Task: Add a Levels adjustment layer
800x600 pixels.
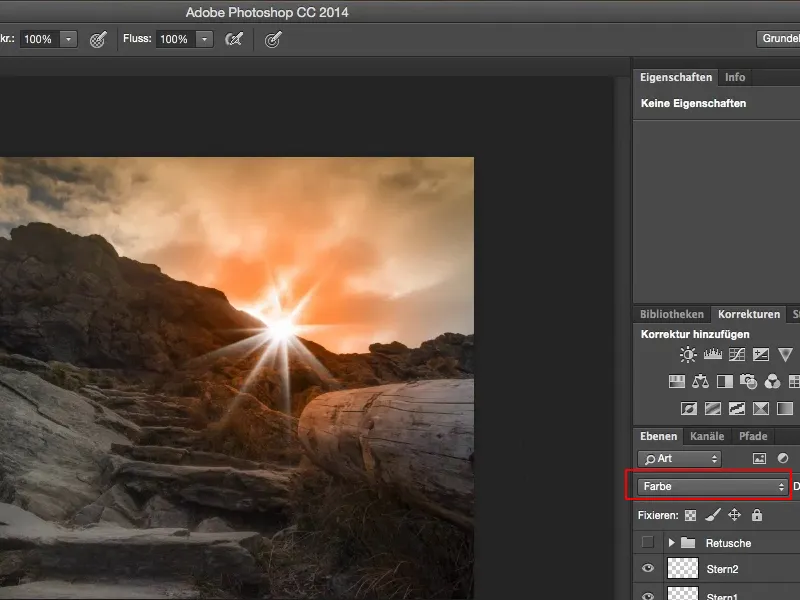Action: click(713, 355)
